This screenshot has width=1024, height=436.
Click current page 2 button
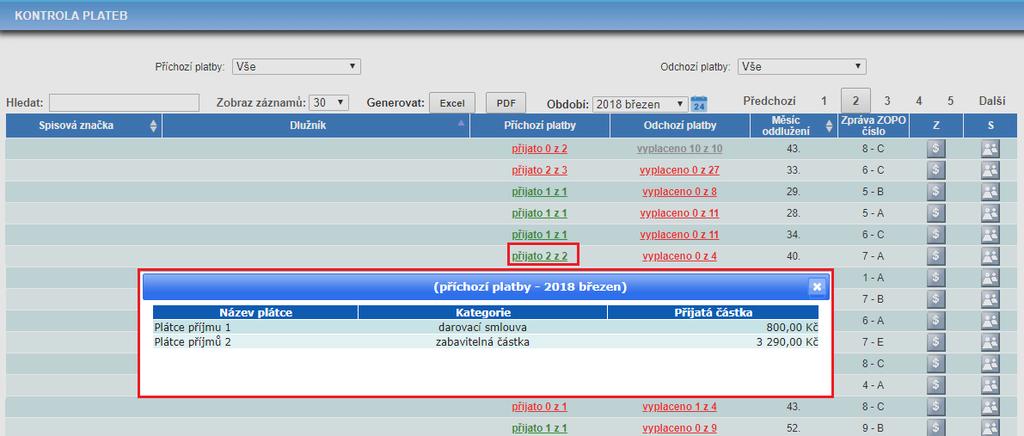point(856,101)
